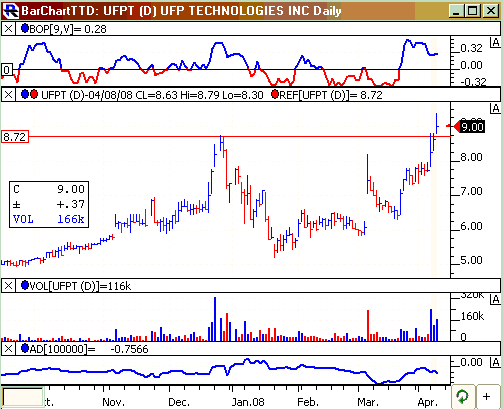Click the 8.72 reference line label

point(15,137)
